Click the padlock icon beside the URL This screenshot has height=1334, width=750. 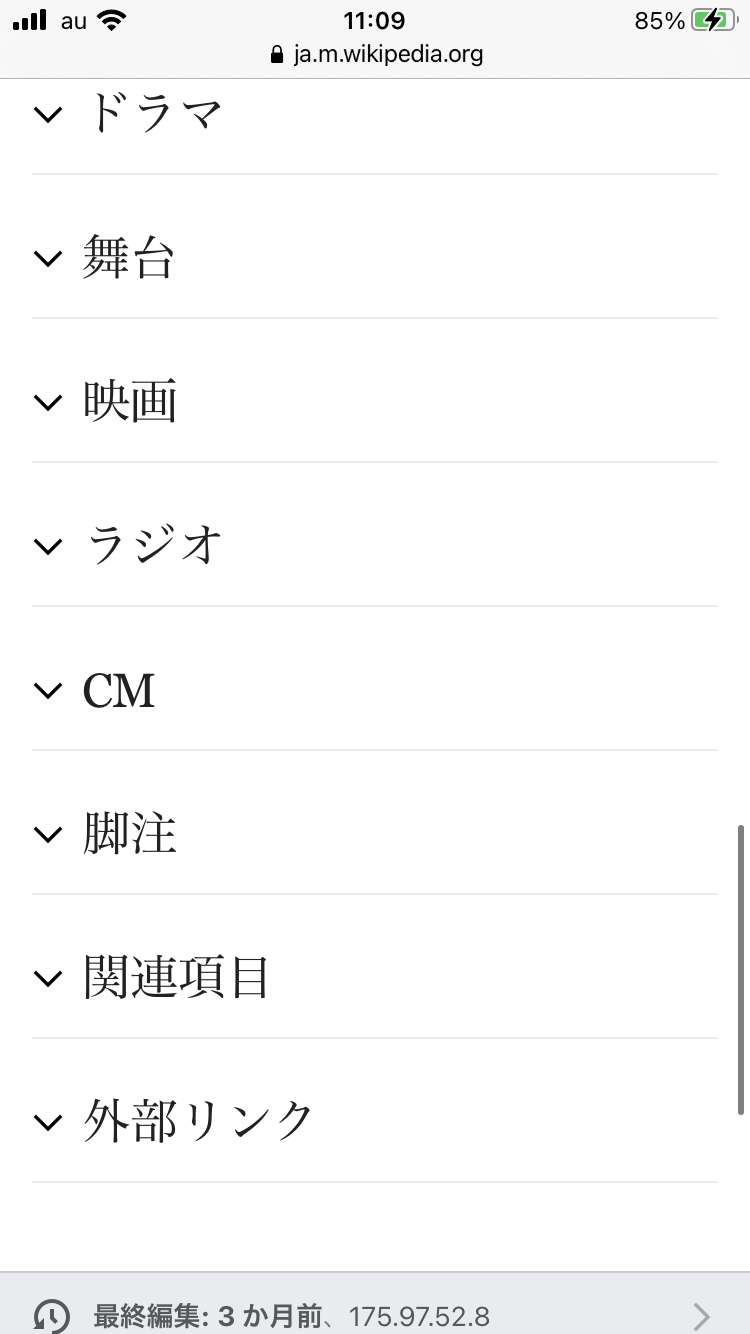click(x=277, y=54)
